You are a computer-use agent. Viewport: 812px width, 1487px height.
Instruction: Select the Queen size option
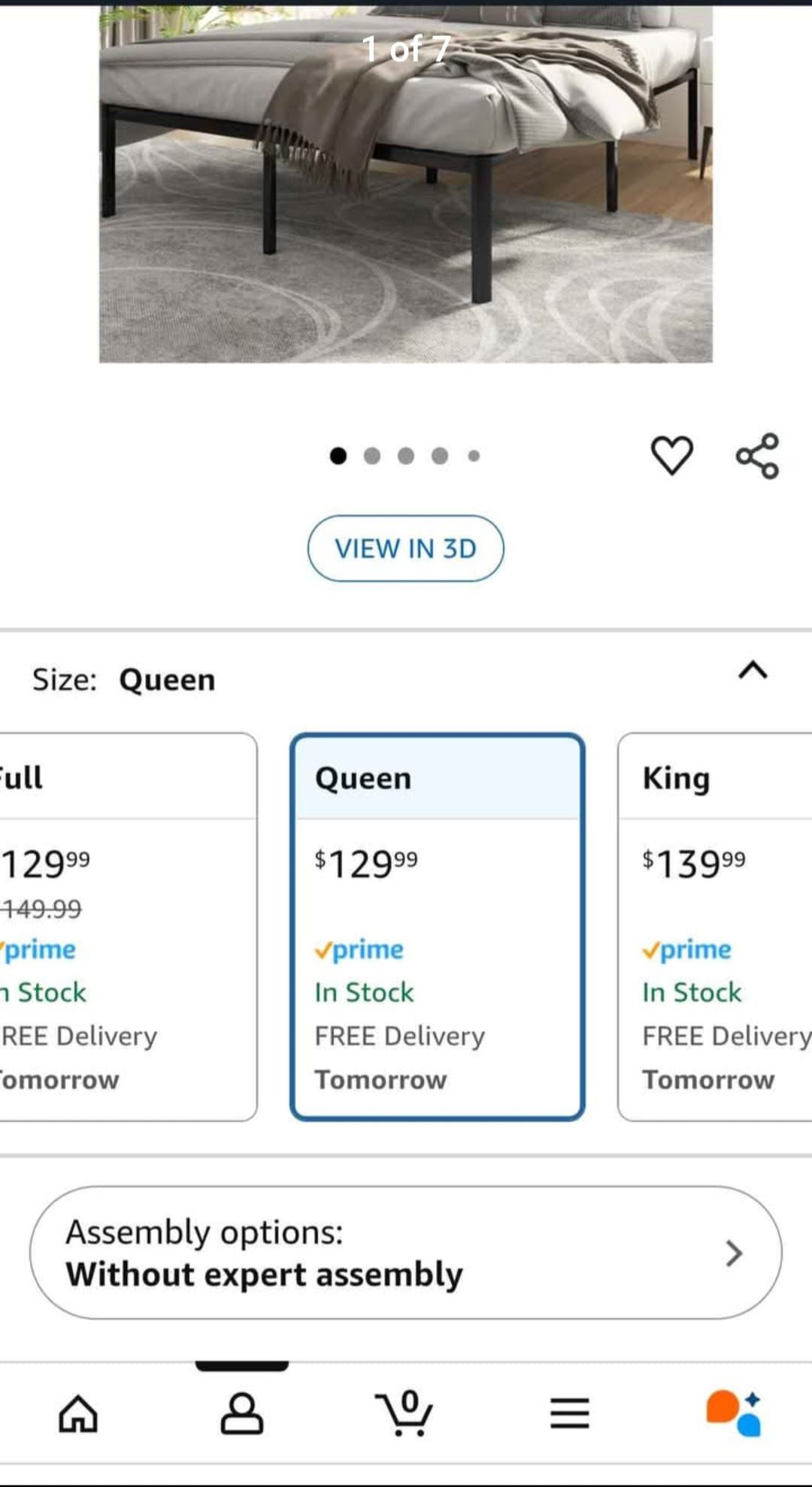437,927
